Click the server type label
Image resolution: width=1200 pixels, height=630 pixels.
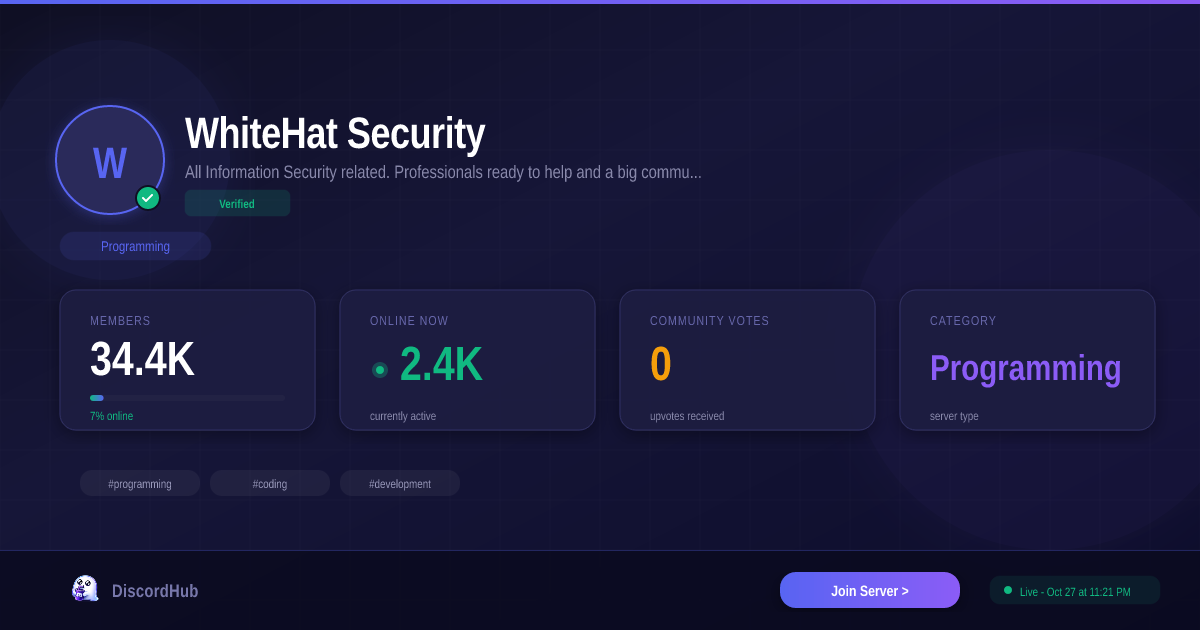tap(954, 416)
